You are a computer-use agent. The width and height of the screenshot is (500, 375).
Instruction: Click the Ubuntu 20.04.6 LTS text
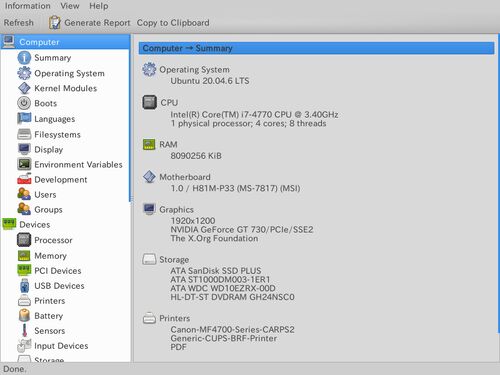click(x=210, y=81)
